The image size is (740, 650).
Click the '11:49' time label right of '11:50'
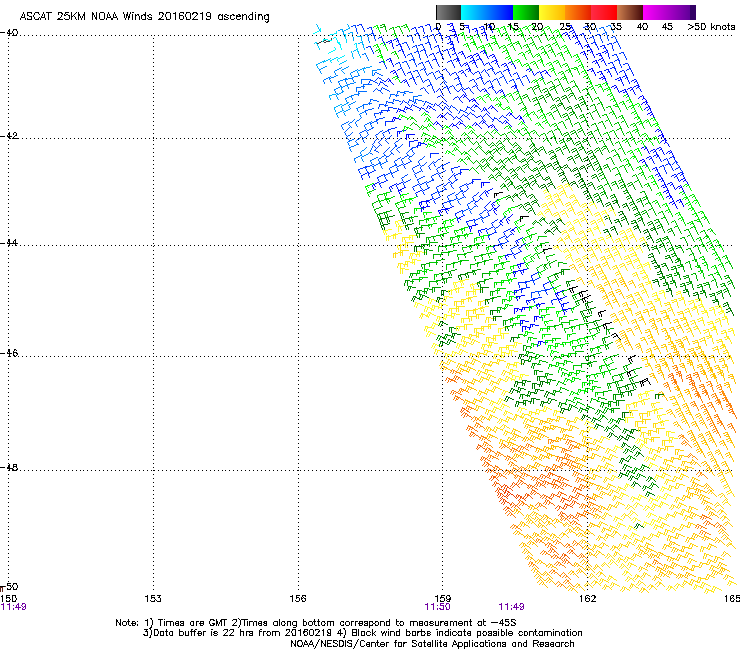tap(512, 607)
